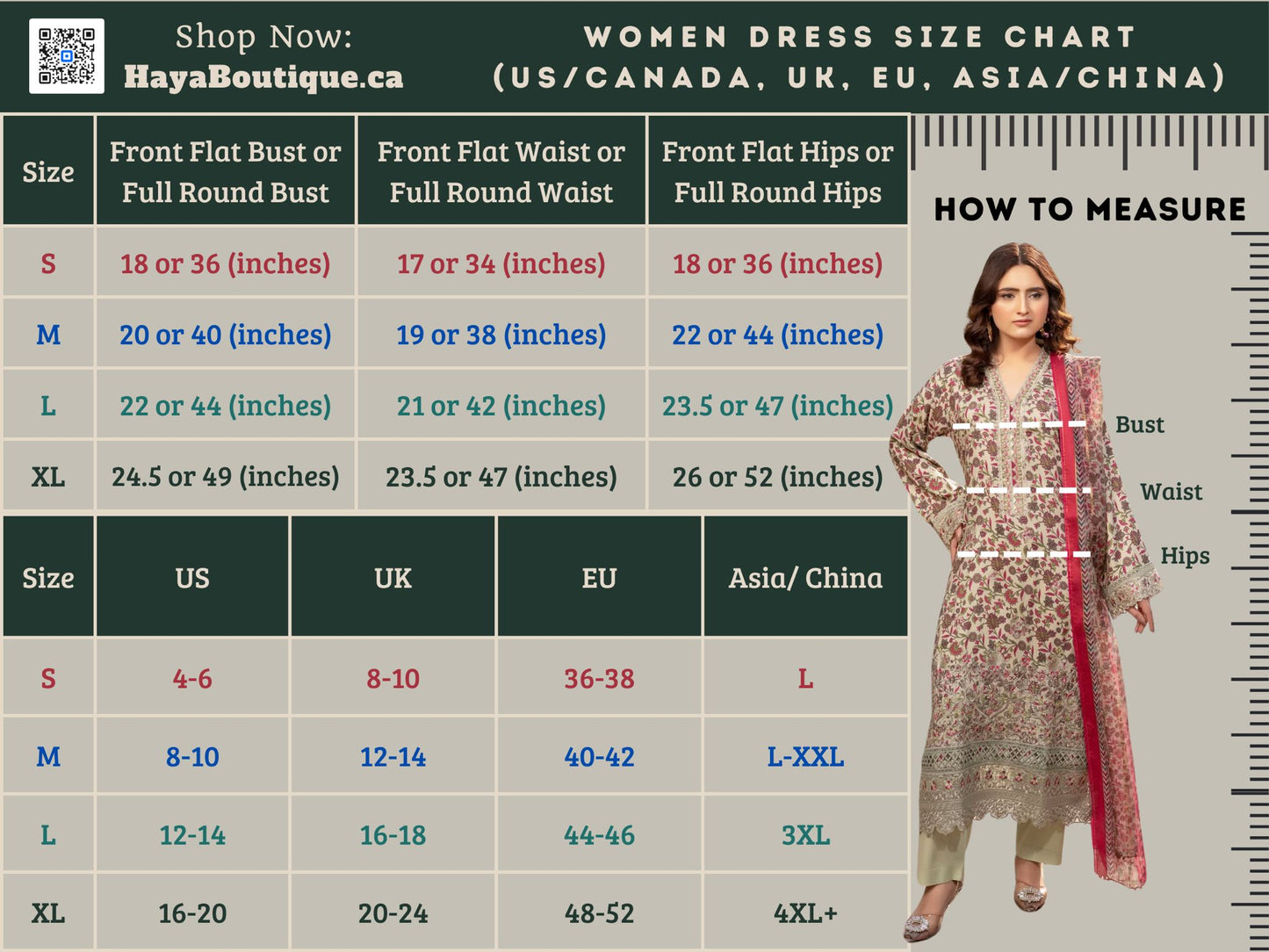Viewport: 1269px width, 952px height.
Task: Select the 'Front Flat Waist or Full Round Waist' header
Action: pos(501,171)
